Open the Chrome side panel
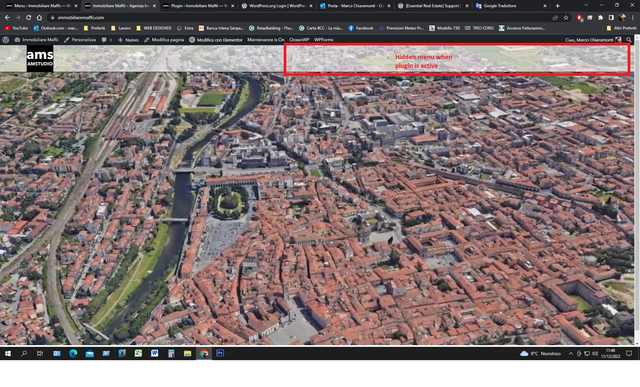 [x=611, y=18]
